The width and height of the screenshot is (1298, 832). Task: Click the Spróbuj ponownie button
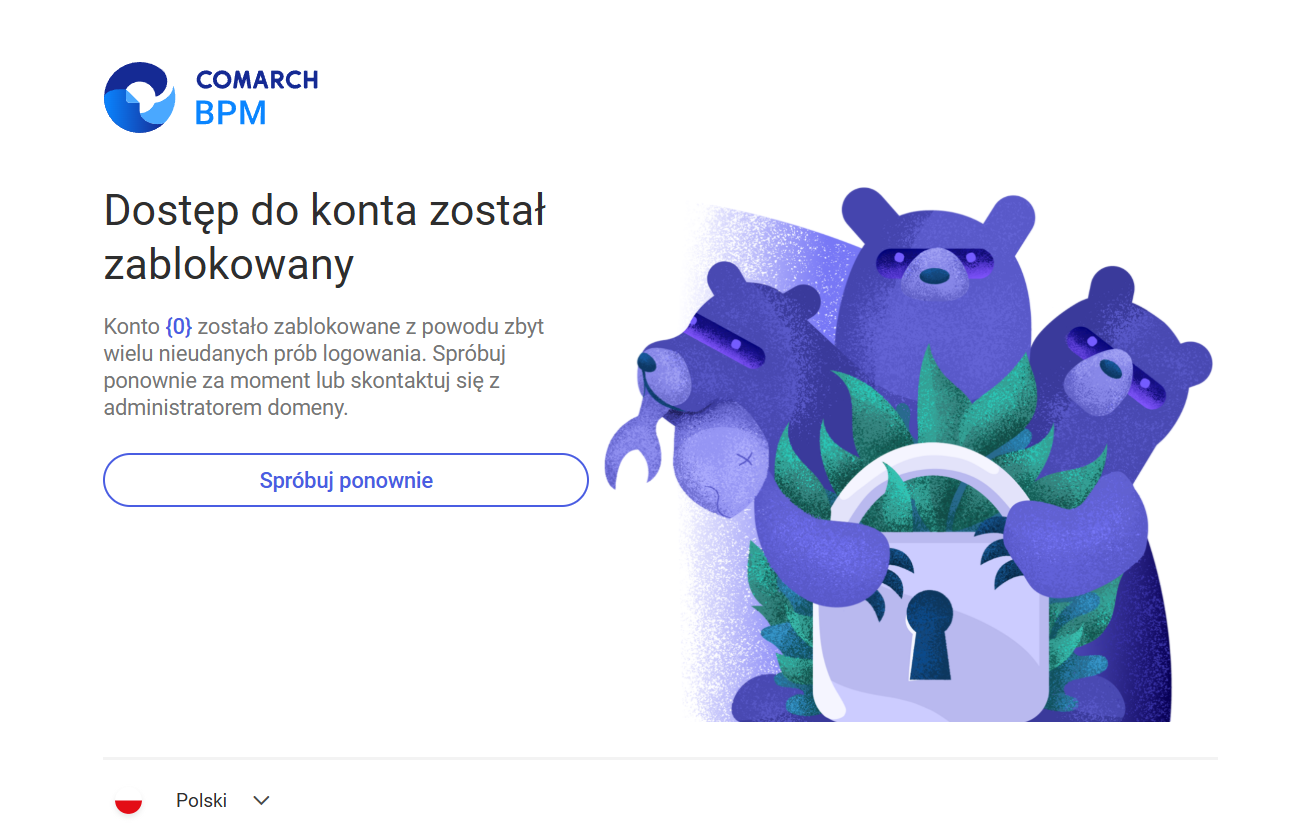[346, 480]
